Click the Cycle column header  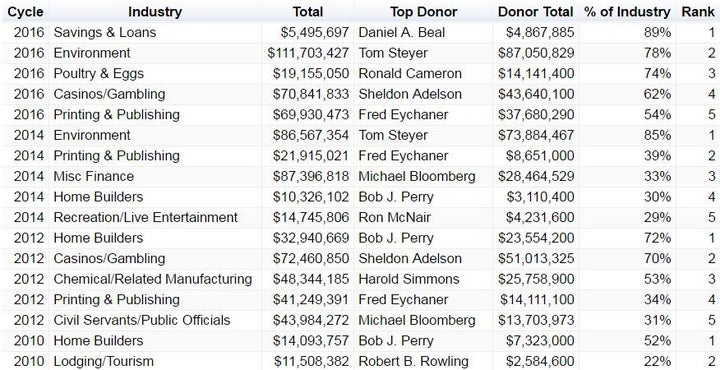25,12
